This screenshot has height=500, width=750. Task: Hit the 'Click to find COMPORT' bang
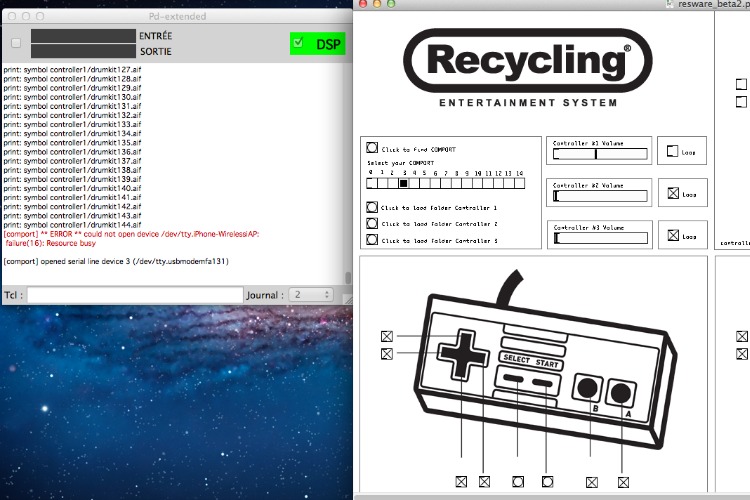click(372, 147)
